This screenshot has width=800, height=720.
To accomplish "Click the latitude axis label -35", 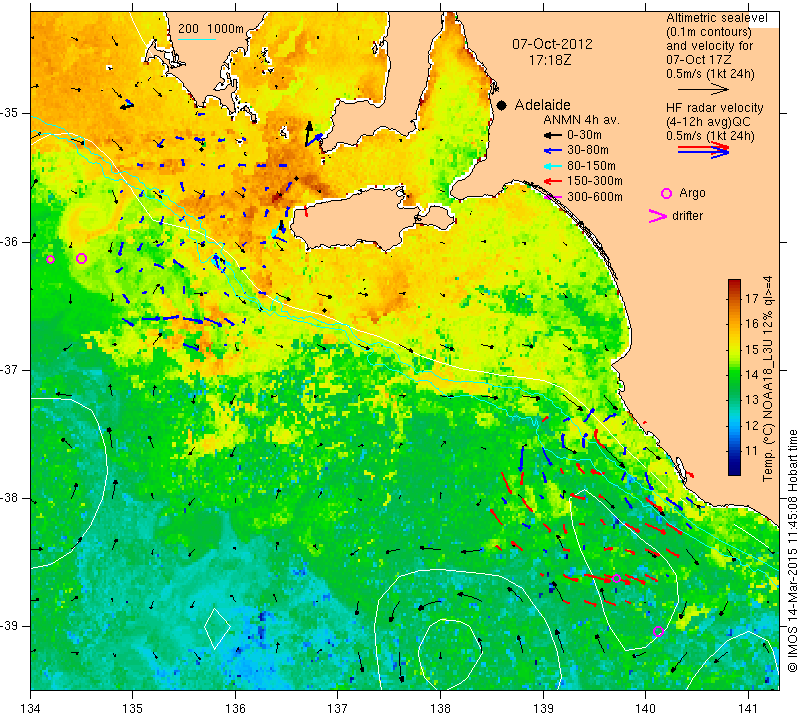I will [9, 113].
